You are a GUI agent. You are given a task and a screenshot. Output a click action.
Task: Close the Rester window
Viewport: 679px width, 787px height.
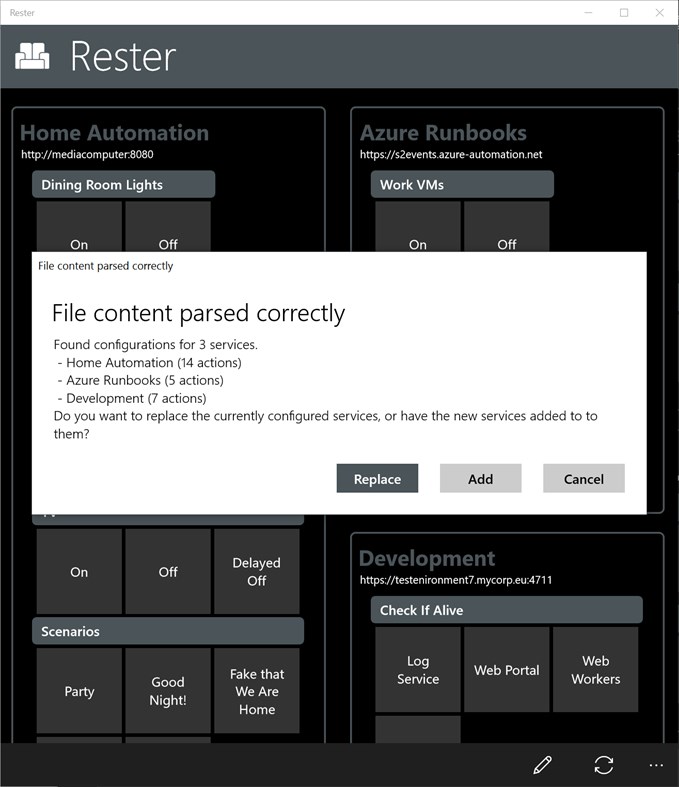tap(659, 13)
